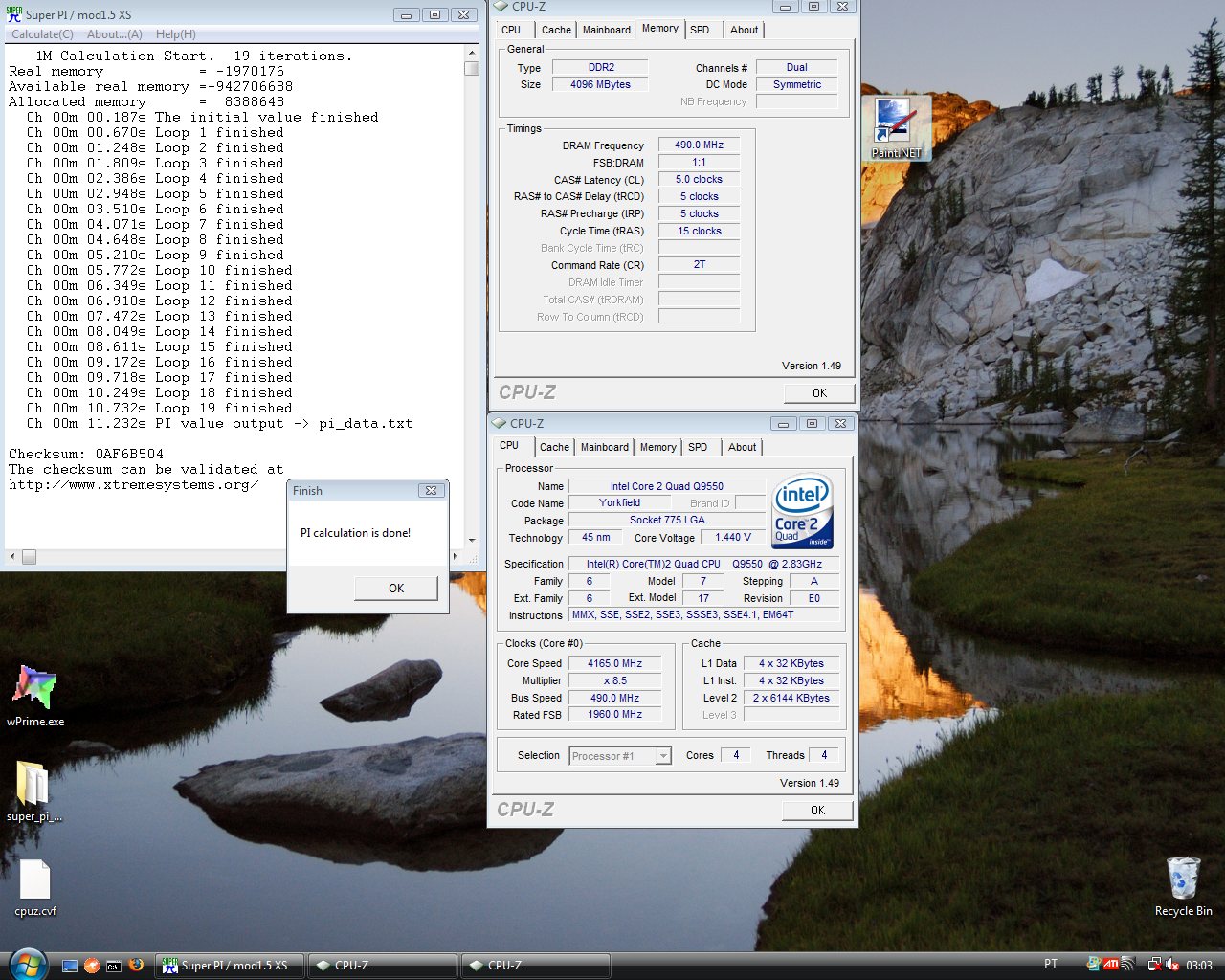
Task: Open the About...(A) menu in Super PI
Action: point(115,34)
